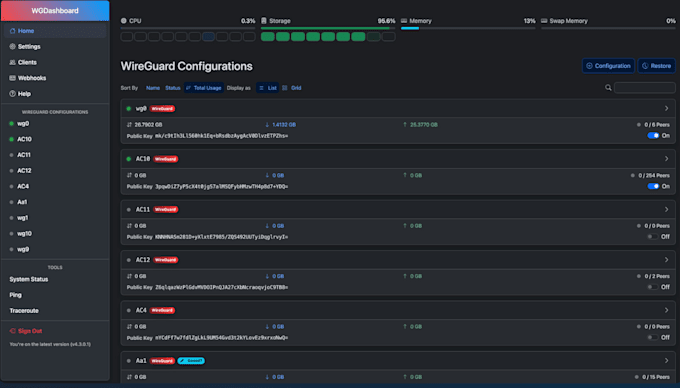This screenshot has width=680, height=388.
Task: Display configurations as List
Action: (x=268, y=88)
